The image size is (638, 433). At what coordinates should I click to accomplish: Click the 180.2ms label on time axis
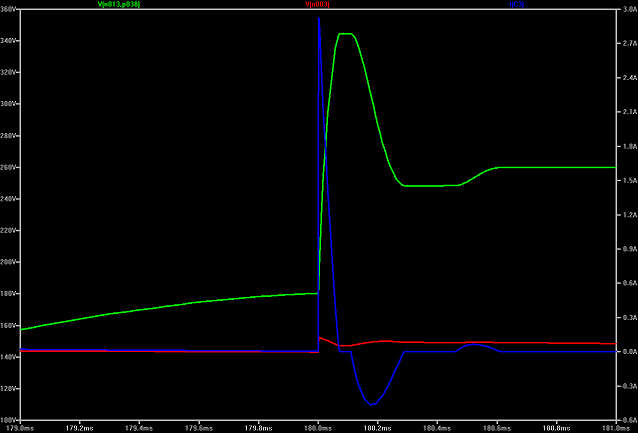377,428
